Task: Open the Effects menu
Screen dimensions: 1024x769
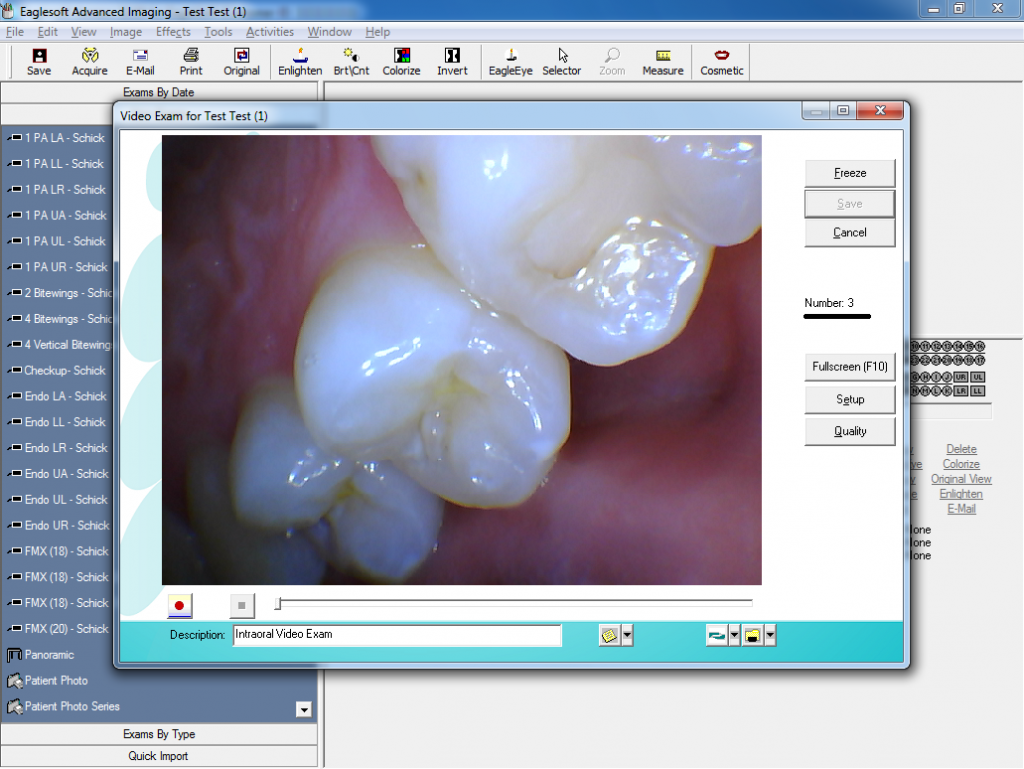Action: pyautogui.click(x=173, y=32)
